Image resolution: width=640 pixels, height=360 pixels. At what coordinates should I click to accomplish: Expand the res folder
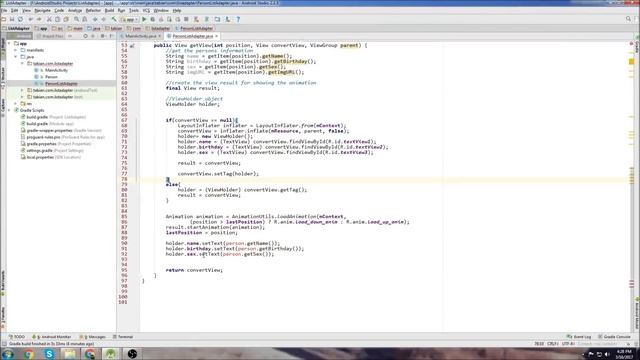click(16, 104)
